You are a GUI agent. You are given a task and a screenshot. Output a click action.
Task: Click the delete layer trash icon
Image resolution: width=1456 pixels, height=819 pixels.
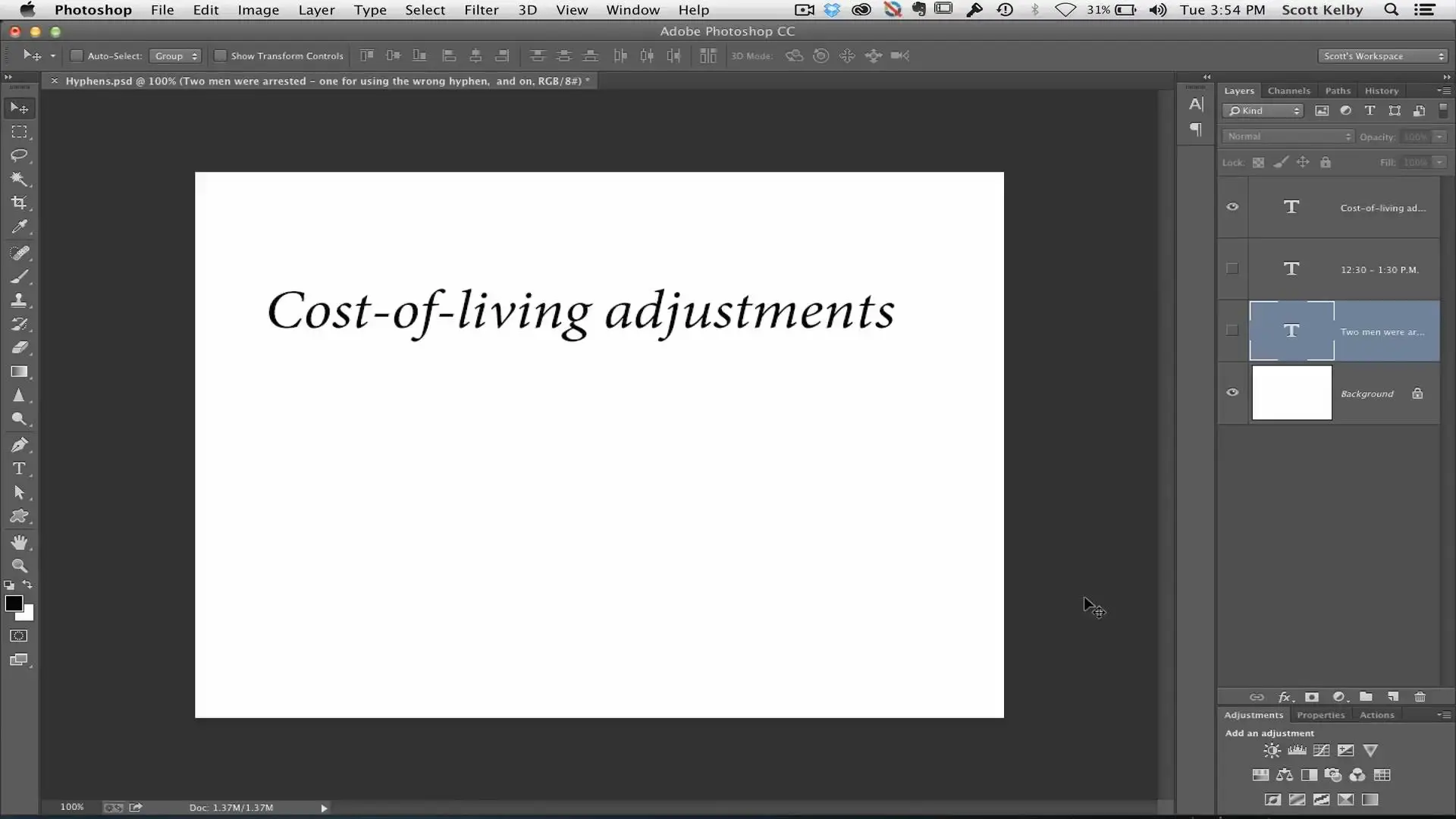(x=1420, y=697)
